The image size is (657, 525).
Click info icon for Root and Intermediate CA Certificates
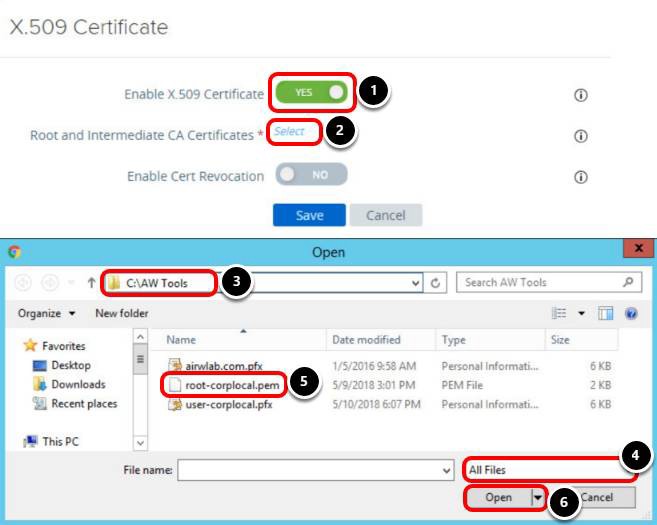(x=579, y=136)
